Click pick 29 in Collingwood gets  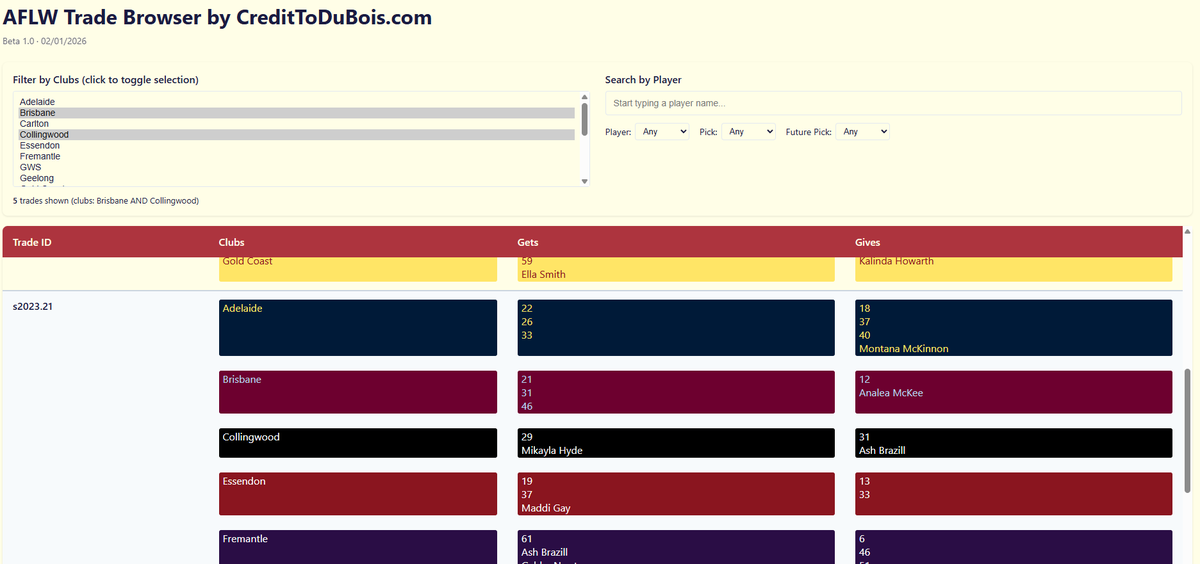coord(527,437)
